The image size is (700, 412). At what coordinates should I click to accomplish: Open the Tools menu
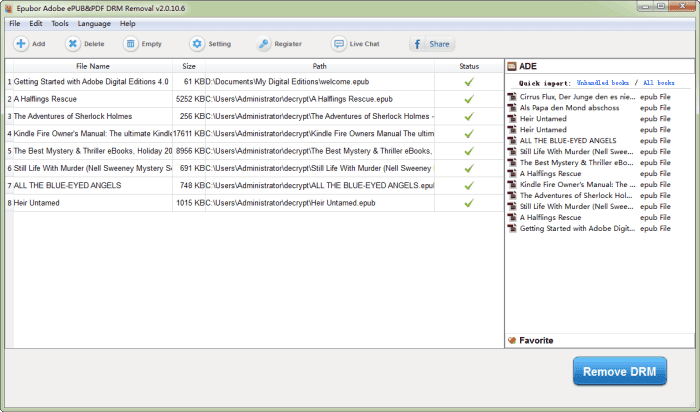click(60, 24)
